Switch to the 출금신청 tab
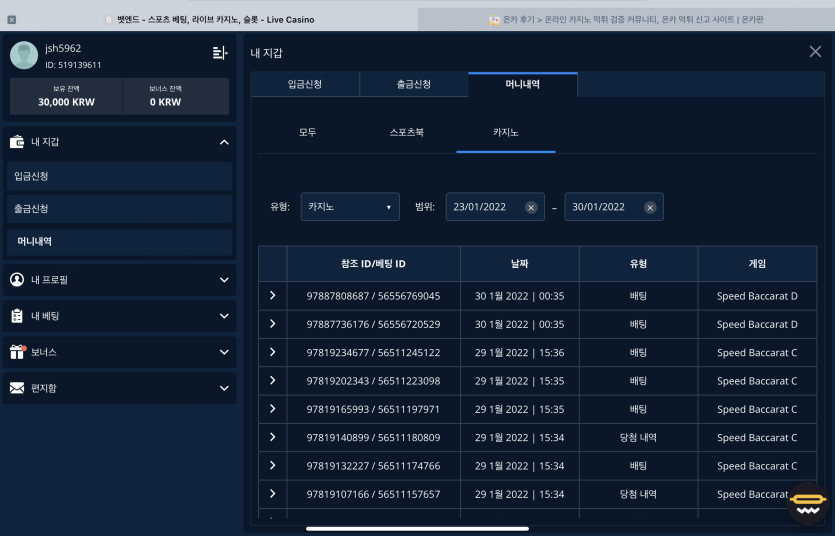The width and height of the screenshot is (835, 536). (x=414, y=84)
